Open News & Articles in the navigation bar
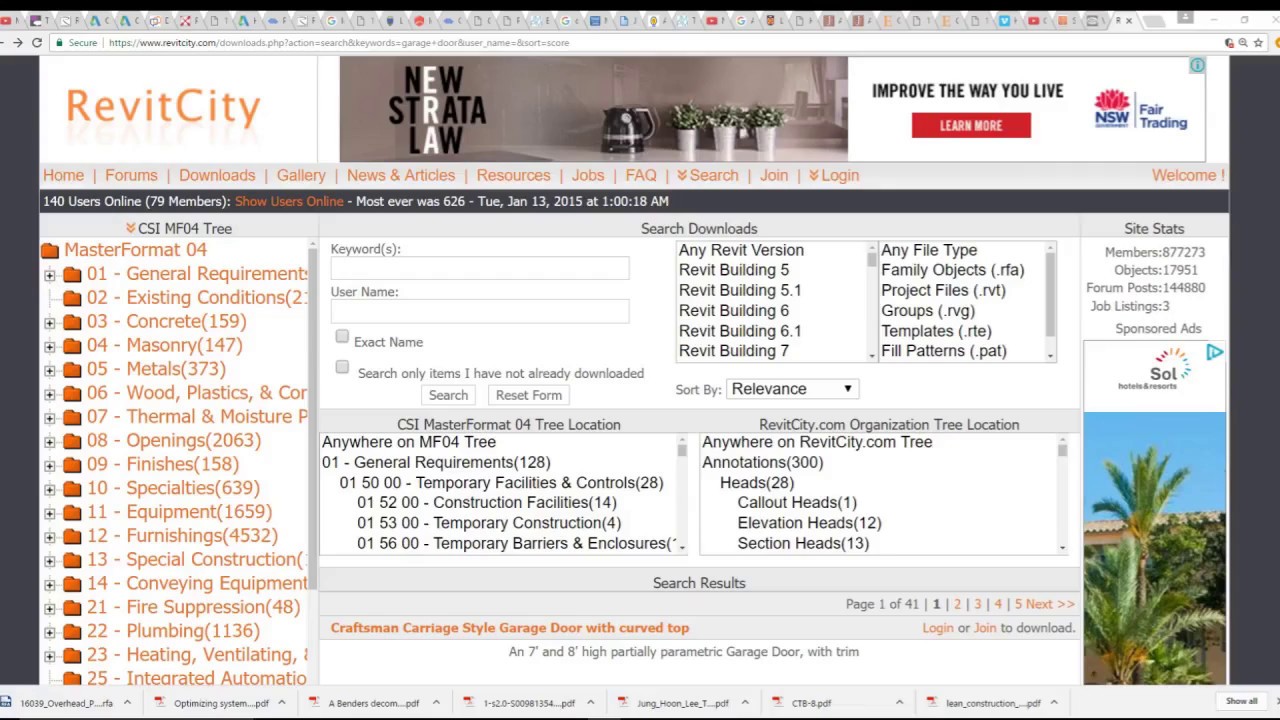The height and width of the screenshot is (720, 1280). point(401,175)
